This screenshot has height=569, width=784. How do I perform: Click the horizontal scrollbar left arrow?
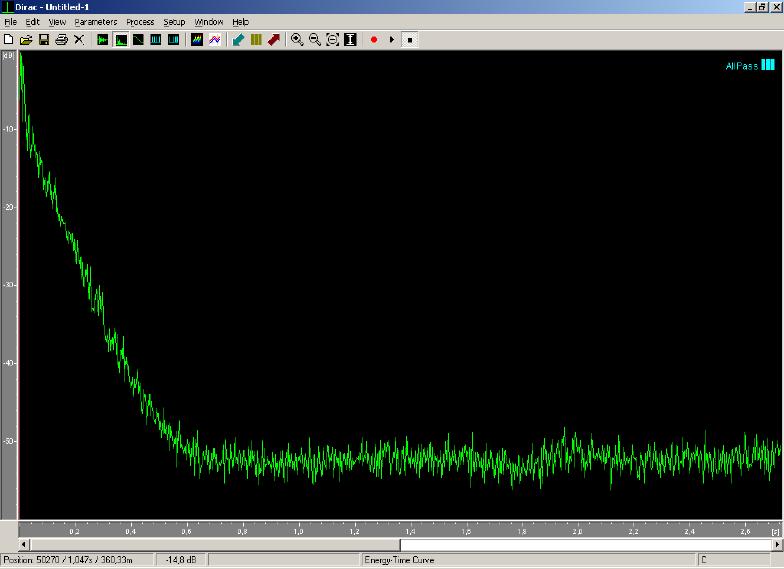[24, 545]
